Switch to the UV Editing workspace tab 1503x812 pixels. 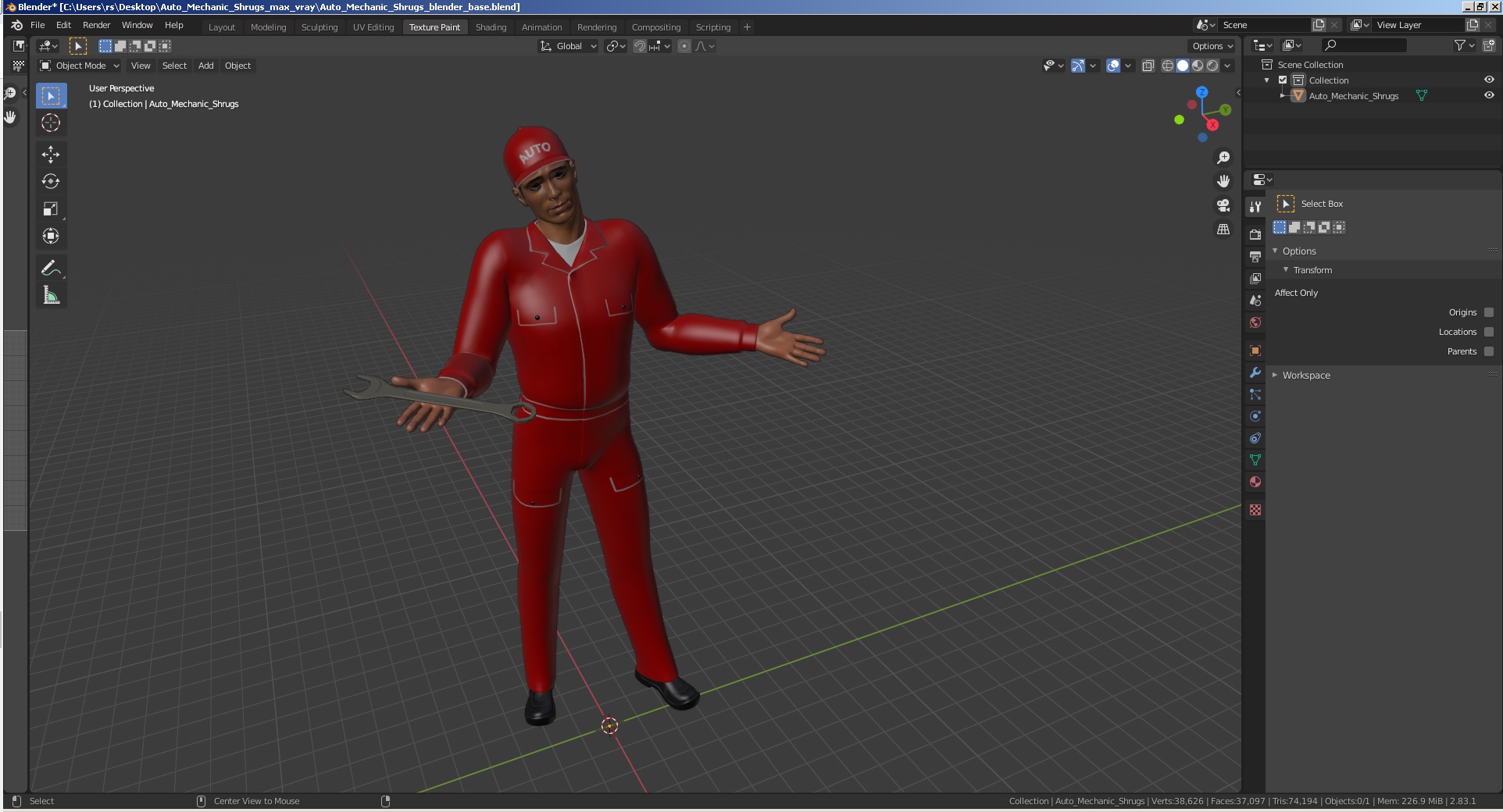(373, 27)
